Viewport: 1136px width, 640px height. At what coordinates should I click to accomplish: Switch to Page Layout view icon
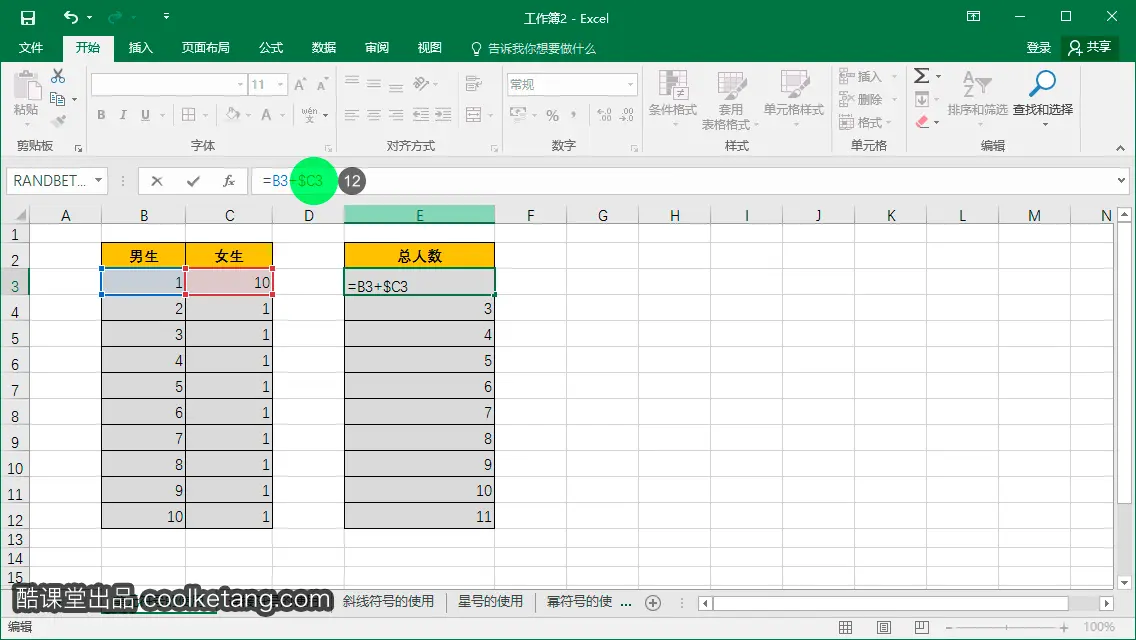(x=884, y=627)
